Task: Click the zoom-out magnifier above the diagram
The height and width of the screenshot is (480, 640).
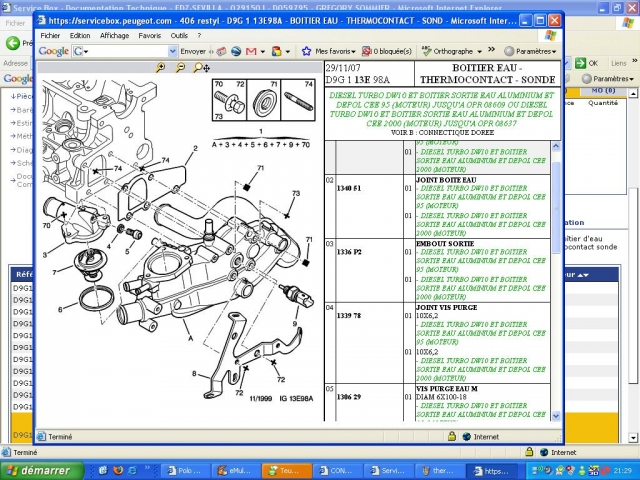Action: pos(180,67)
